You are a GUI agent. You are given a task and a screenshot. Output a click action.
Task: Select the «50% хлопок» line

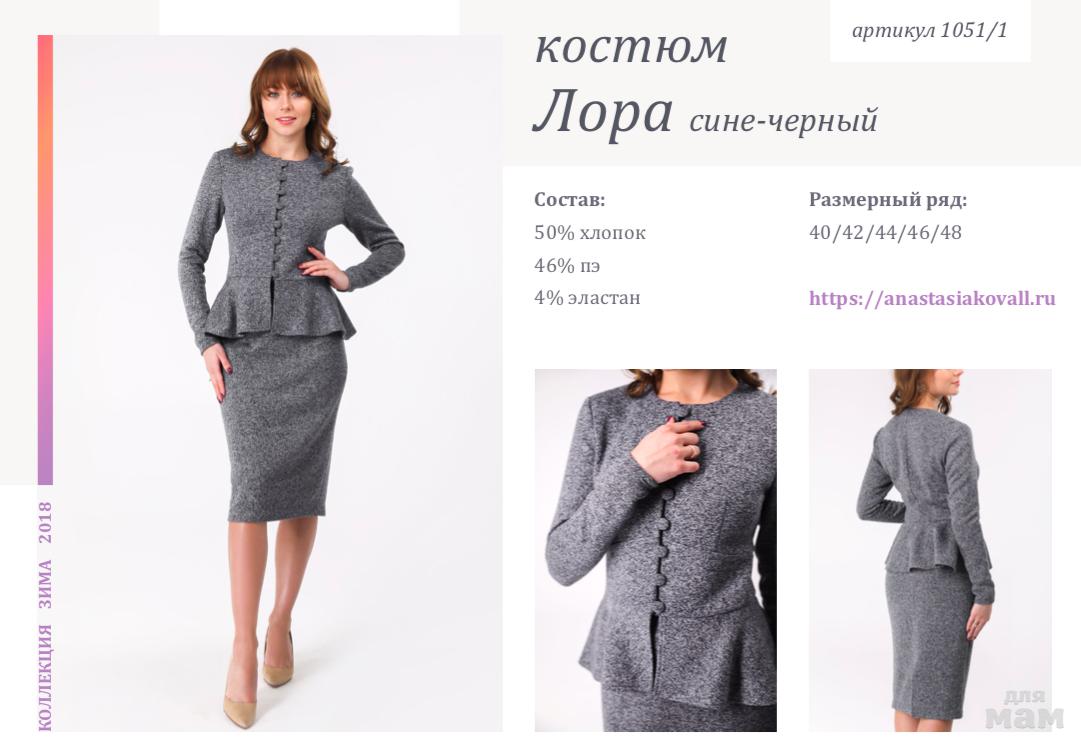[x=590, y=233]
